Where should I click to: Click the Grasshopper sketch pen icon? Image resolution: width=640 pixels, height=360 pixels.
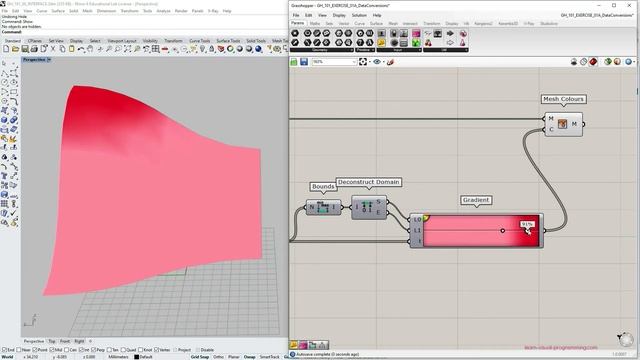pyautogui.click(x=390, y=62)
